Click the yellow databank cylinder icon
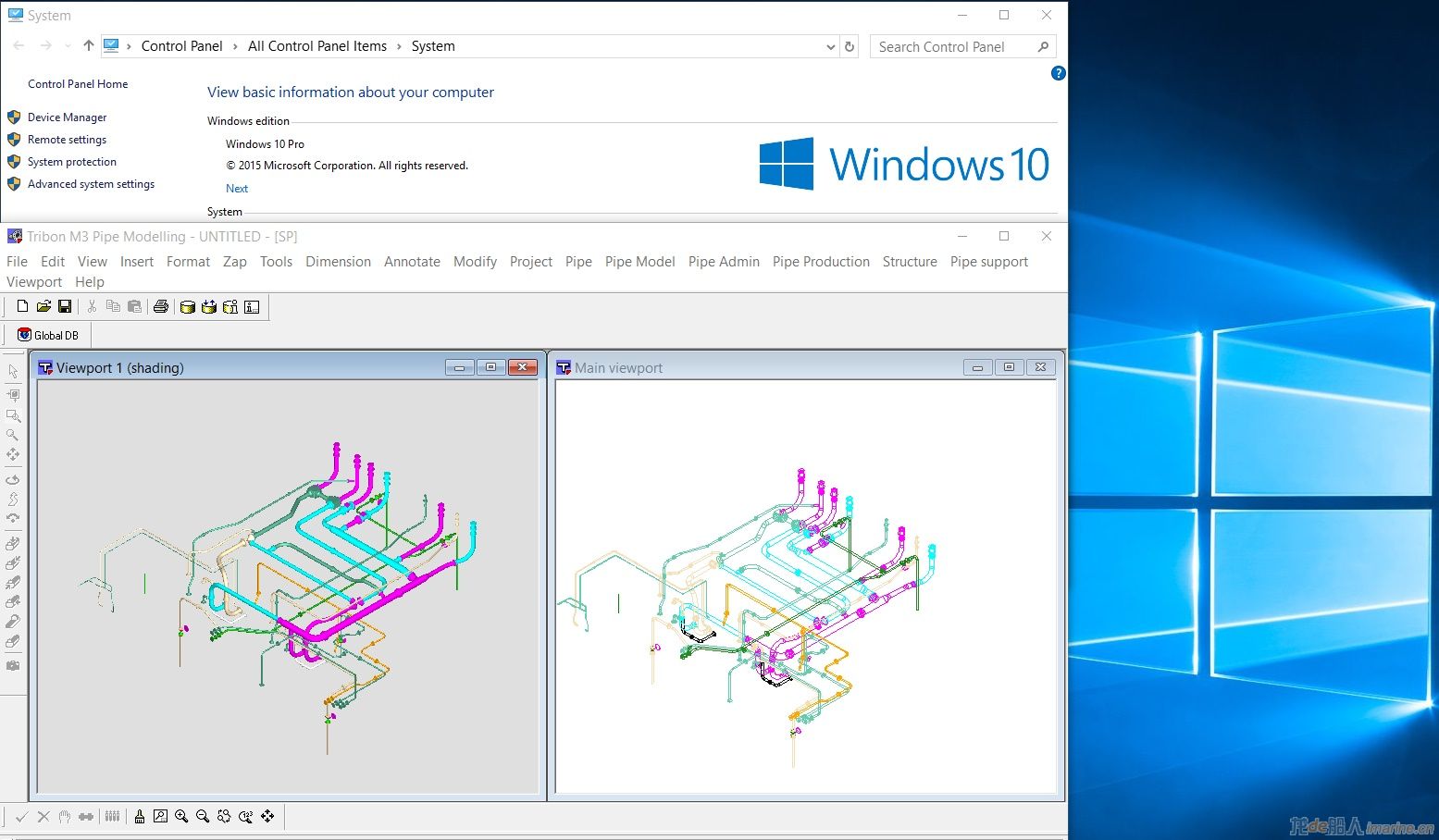The image size is (1439, 840). [x=187, y=306]
